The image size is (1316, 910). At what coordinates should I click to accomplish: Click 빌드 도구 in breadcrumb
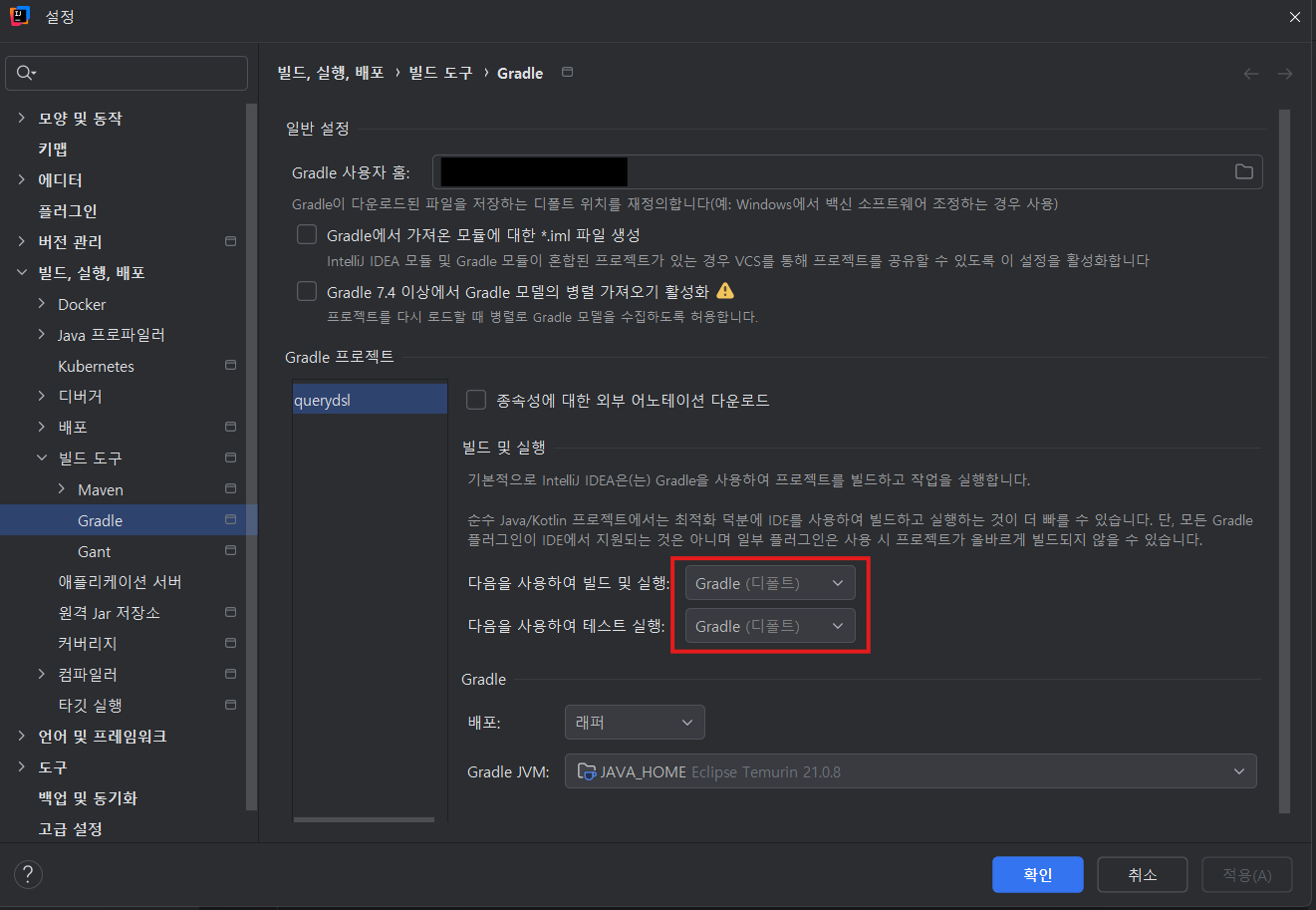point(440,73)
